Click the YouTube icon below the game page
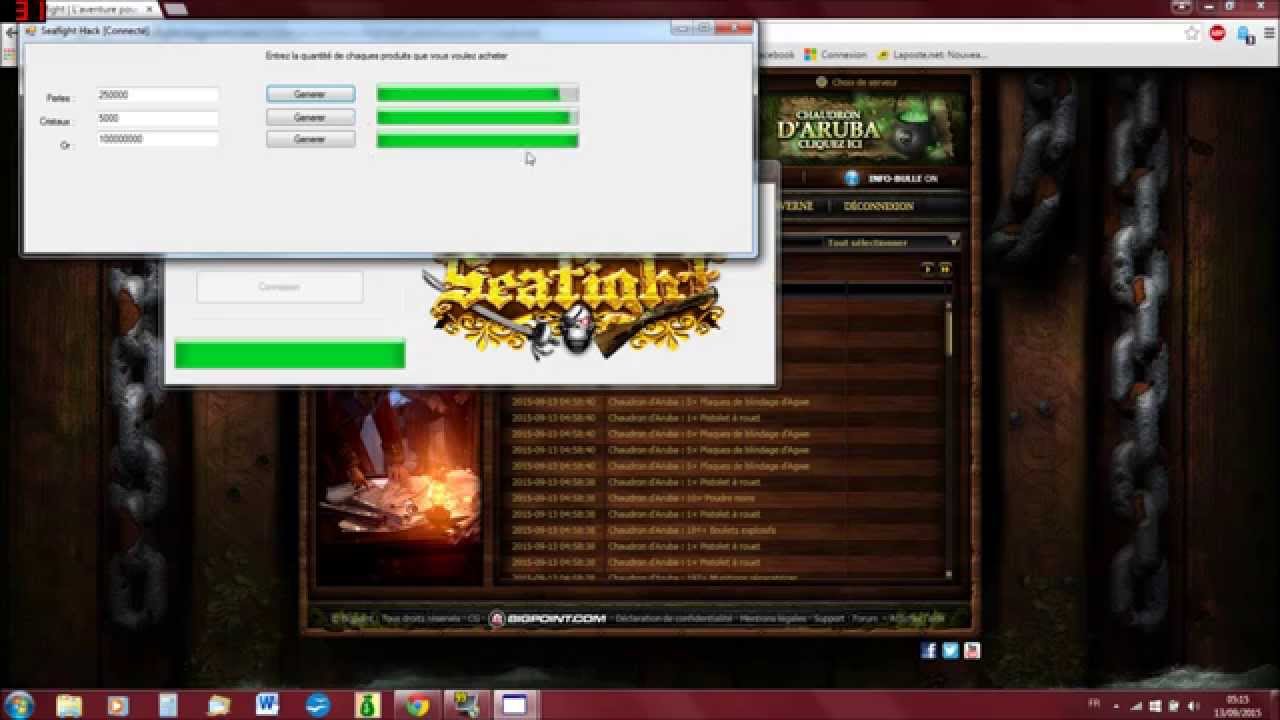This screenshot has width=1280, height=720. click(972, 650)
